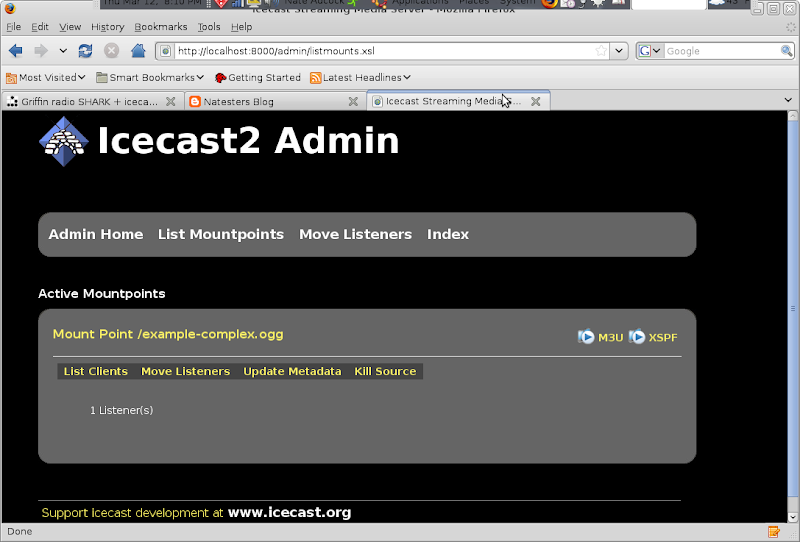800x542 pixels.
Task: Focus the Google search field
Action: click(722, 51)
